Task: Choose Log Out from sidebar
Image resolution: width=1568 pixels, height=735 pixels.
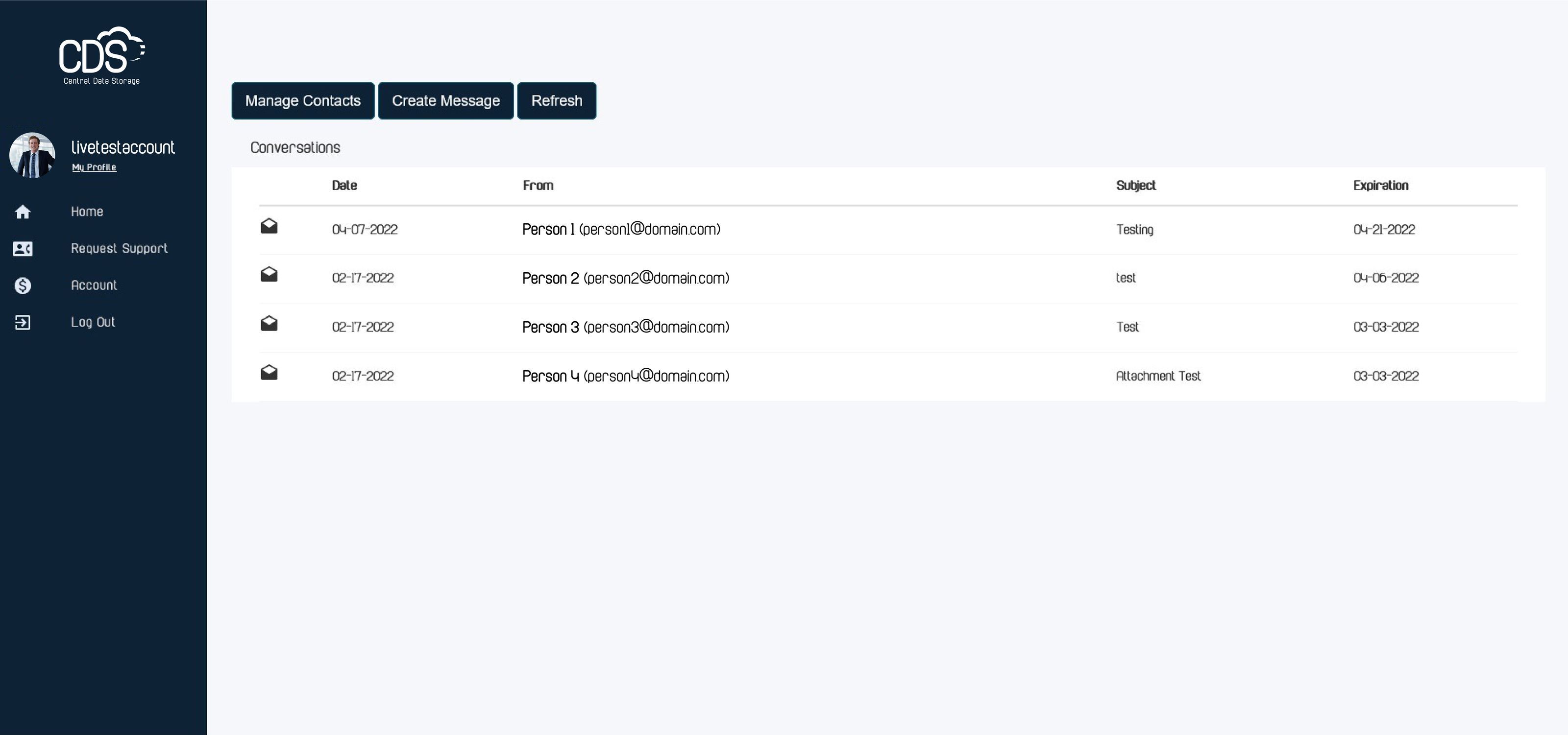Action: [x=93, y=322]
